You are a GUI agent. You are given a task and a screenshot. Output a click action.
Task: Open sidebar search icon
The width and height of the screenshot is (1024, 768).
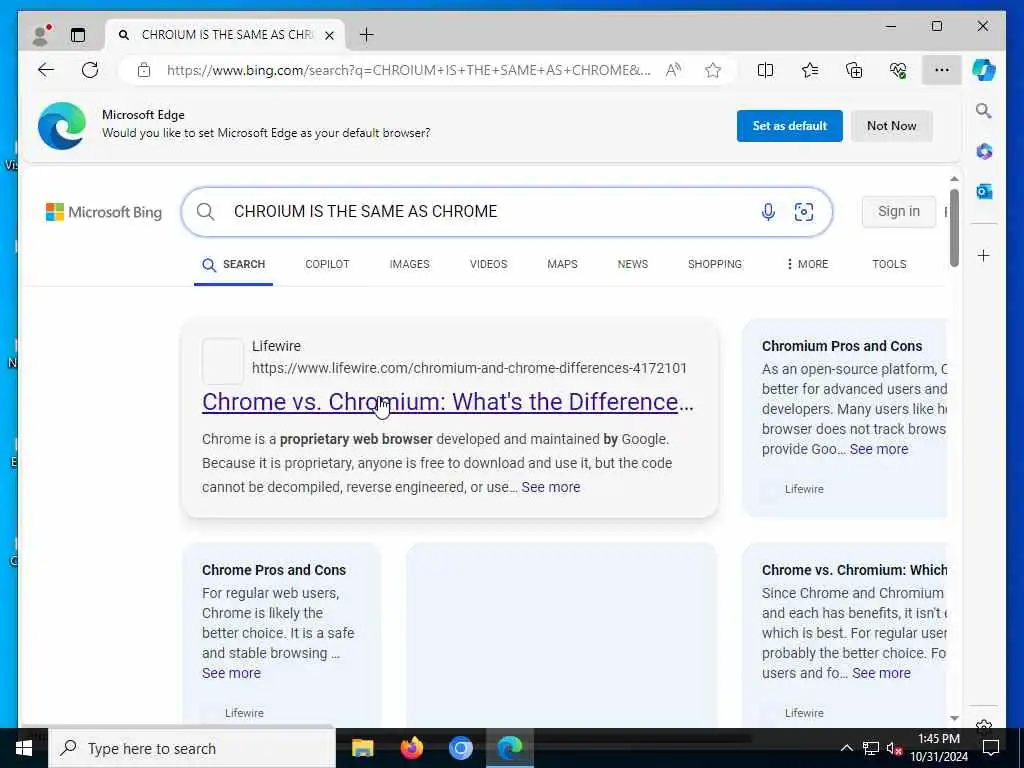click(984, 111)
